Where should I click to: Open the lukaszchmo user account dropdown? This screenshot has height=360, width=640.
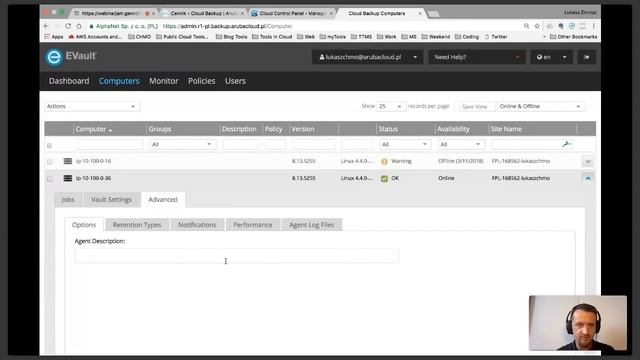click(x=368, y=57)
